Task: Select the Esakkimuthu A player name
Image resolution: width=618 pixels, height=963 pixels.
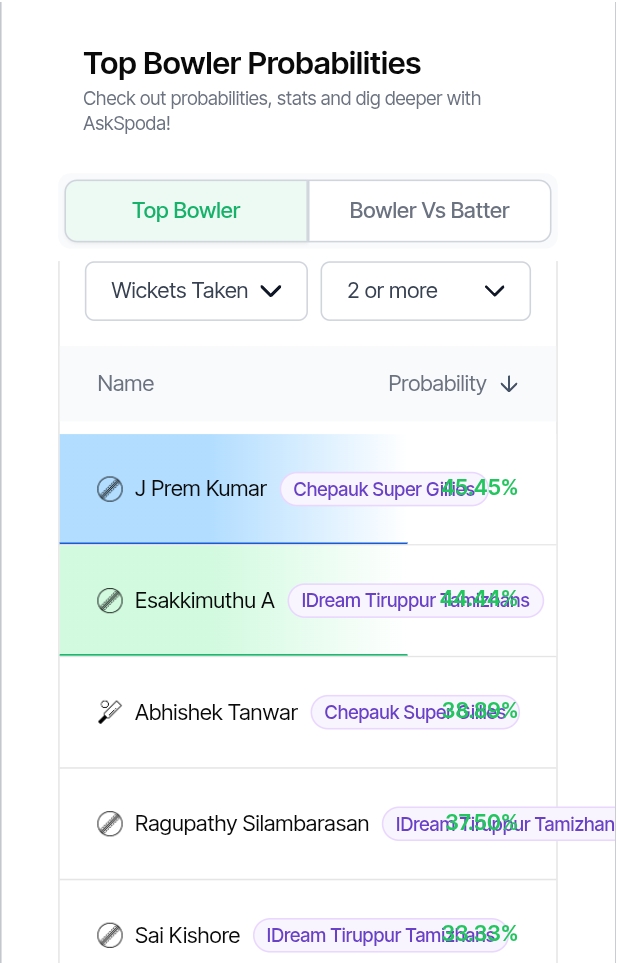Action: click(205, 600)
